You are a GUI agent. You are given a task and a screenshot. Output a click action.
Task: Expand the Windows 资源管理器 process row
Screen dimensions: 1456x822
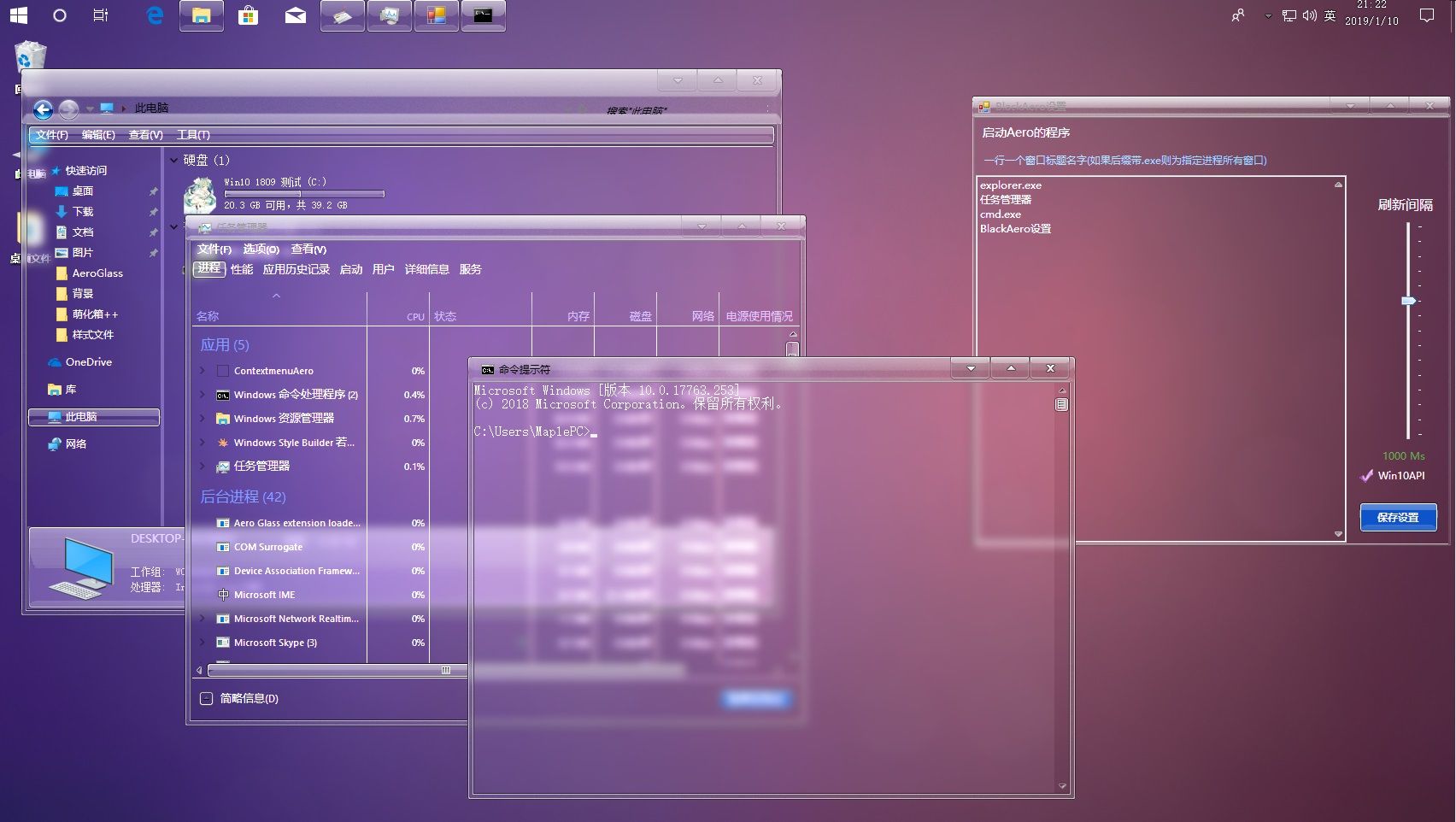(203, 419)
